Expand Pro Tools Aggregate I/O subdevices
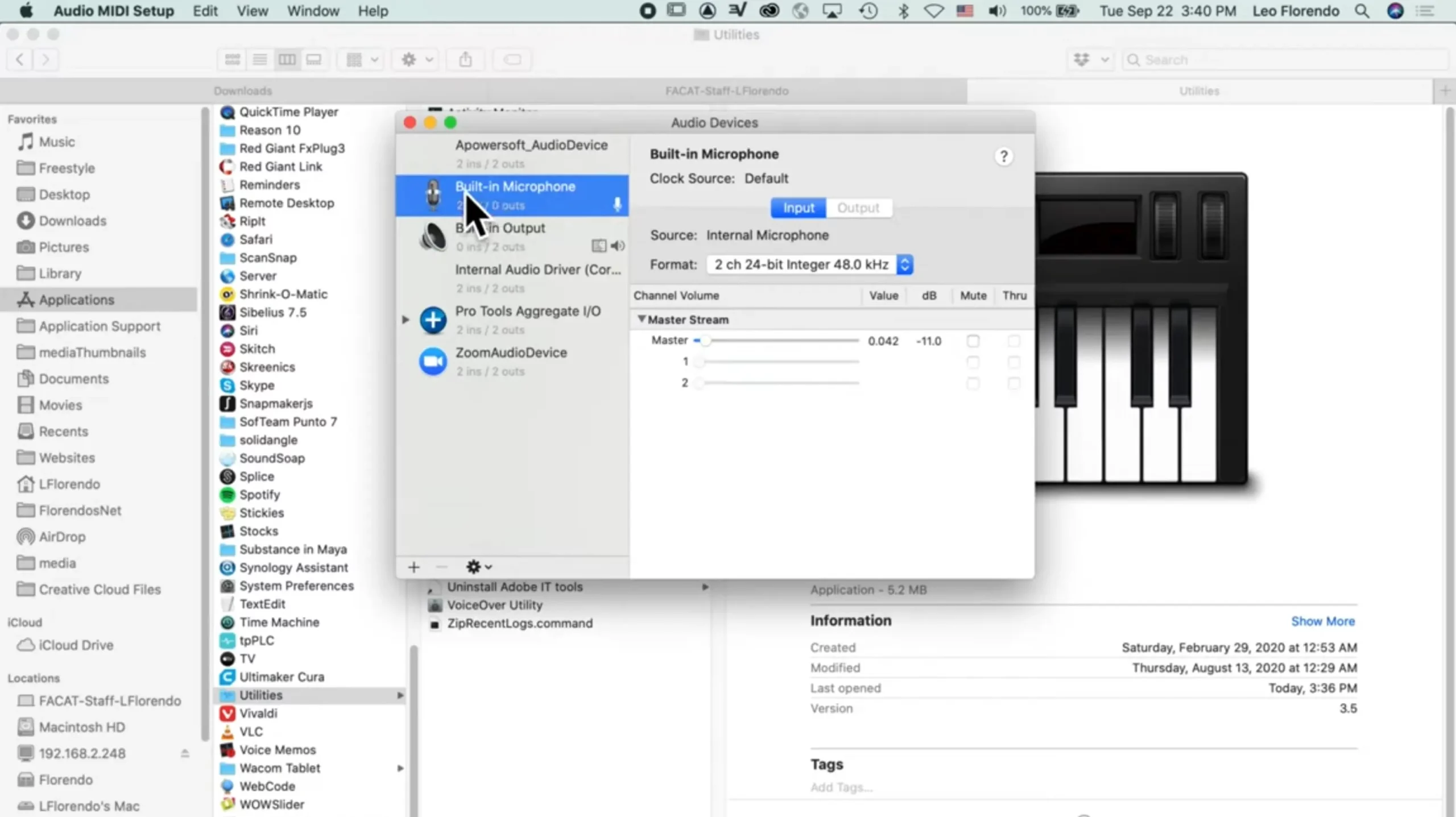This screenshot has width=1456, height=817. pos(406,320)
